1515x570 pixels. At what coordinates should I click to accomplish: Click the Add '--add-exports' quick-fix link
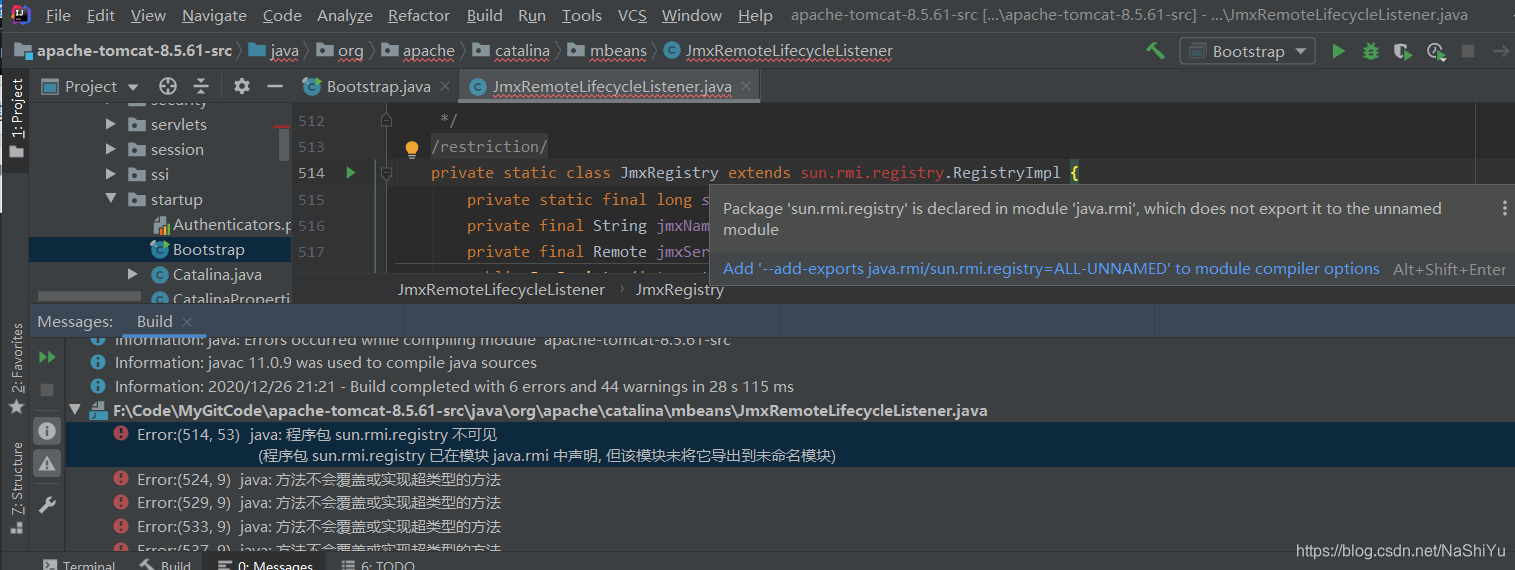(1051, 268)
